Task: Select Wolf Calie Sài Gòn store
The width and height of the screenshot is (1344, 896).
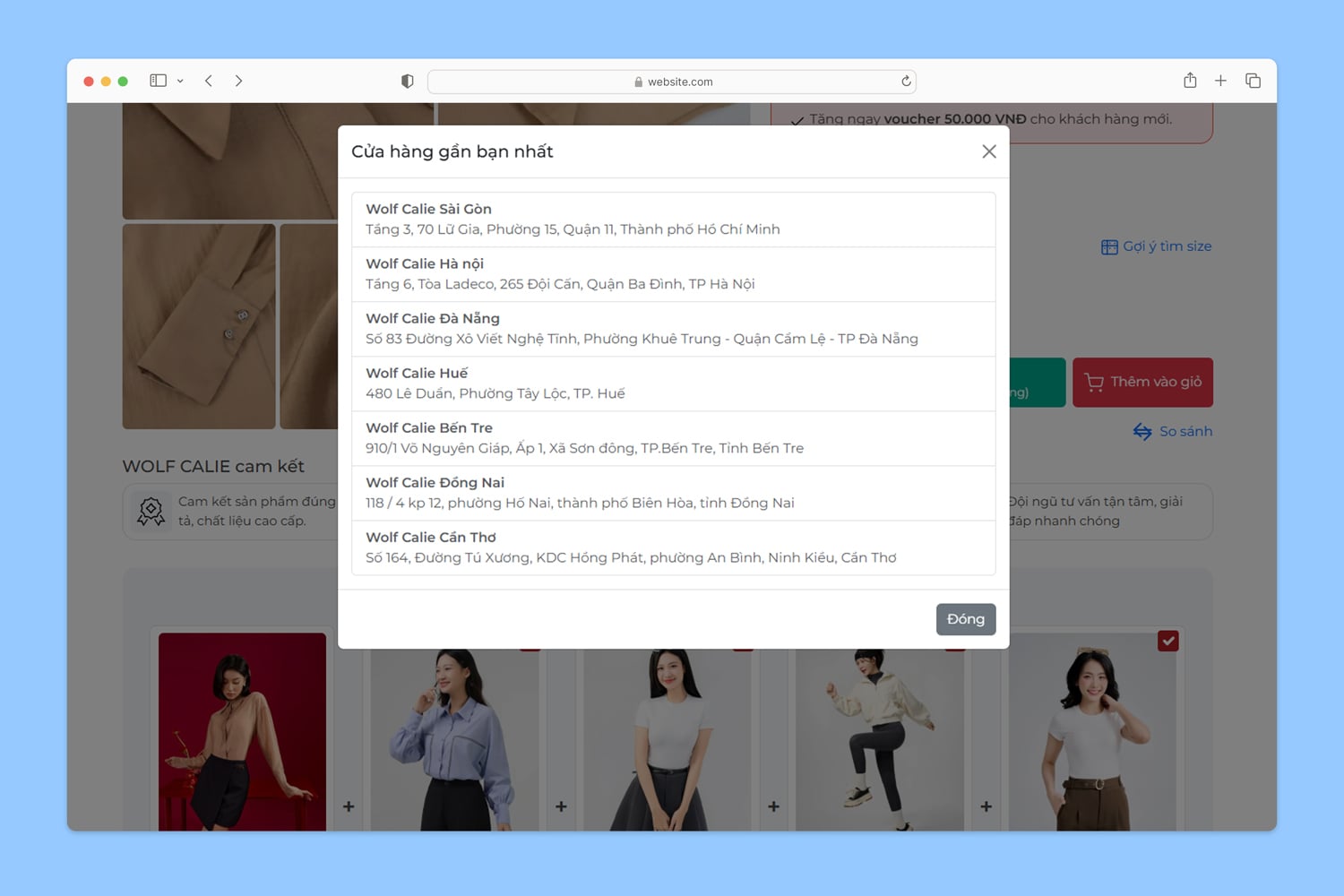Action: (673, 220)
